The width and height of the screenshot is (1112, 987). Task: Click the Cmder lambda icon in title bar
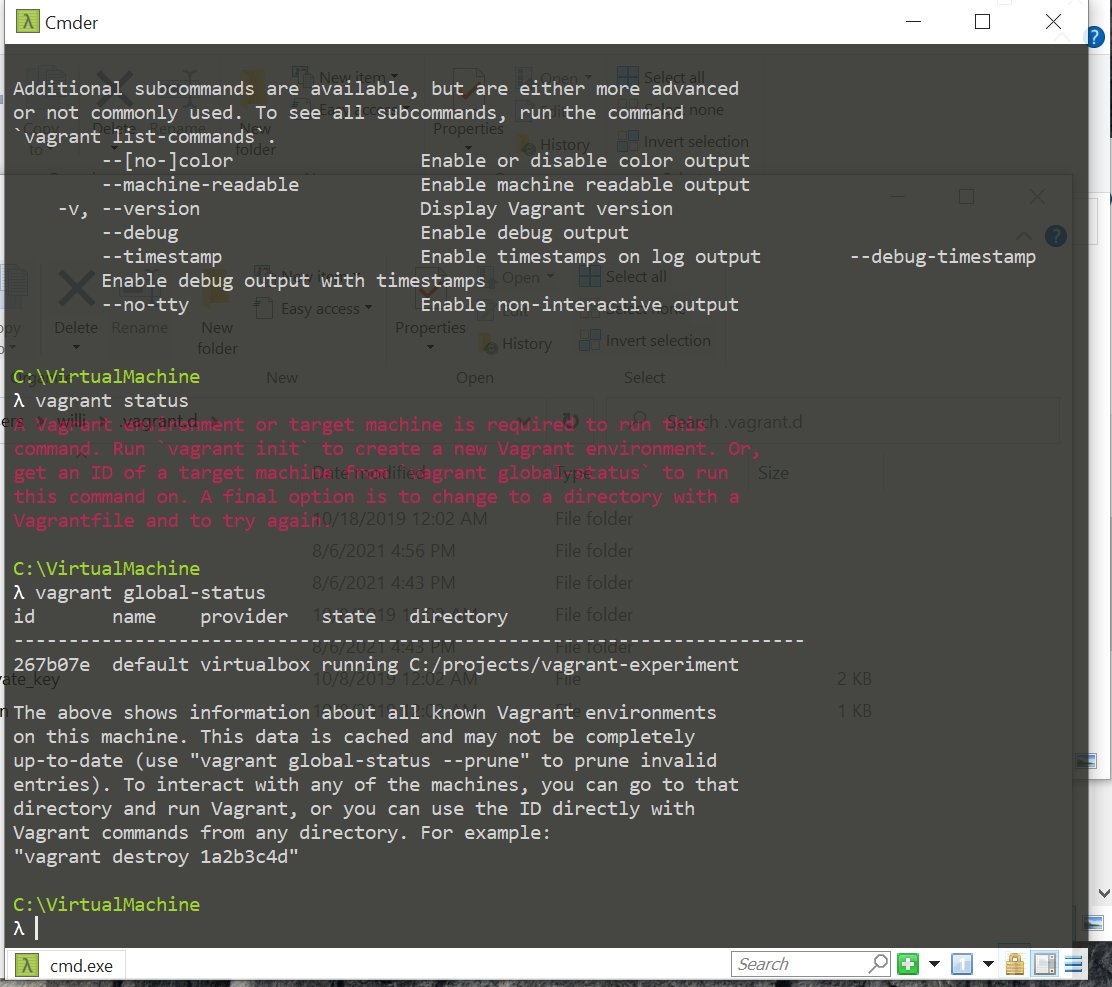click(27, 21)
